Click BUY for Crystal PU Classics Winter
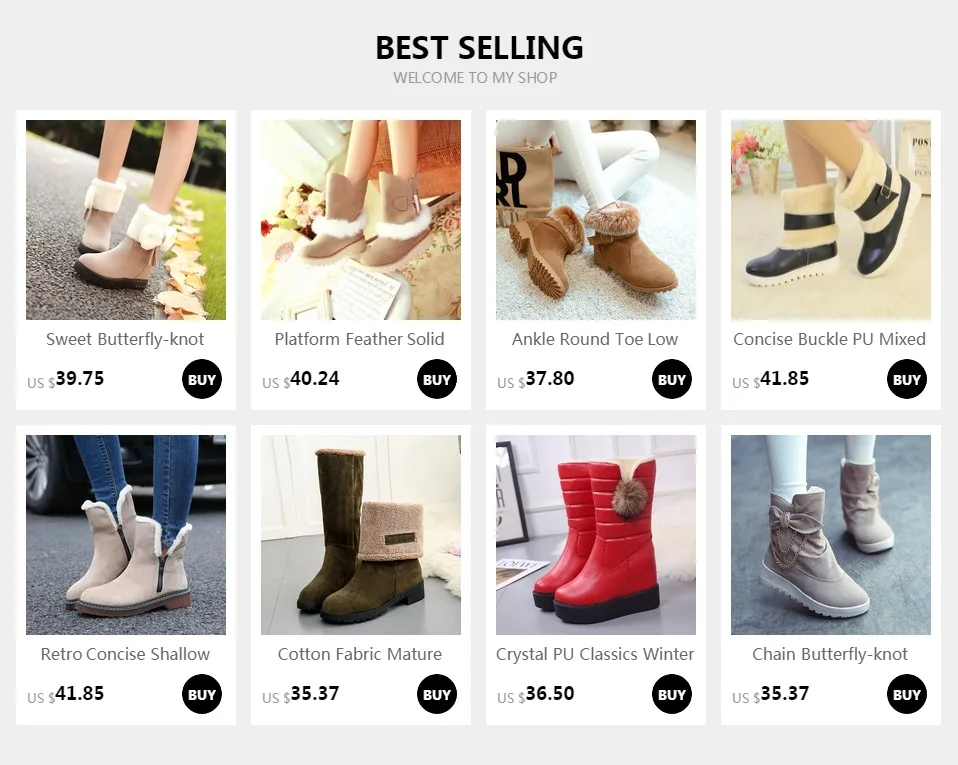958x765 pixels. 671,694
